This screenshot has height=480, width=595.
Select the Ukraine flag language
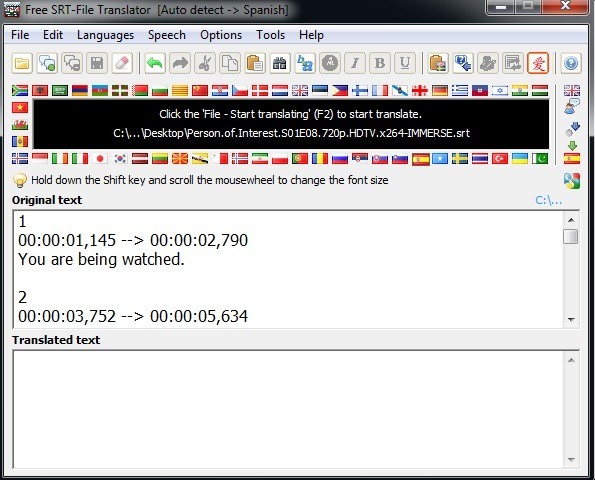(519, 158)
